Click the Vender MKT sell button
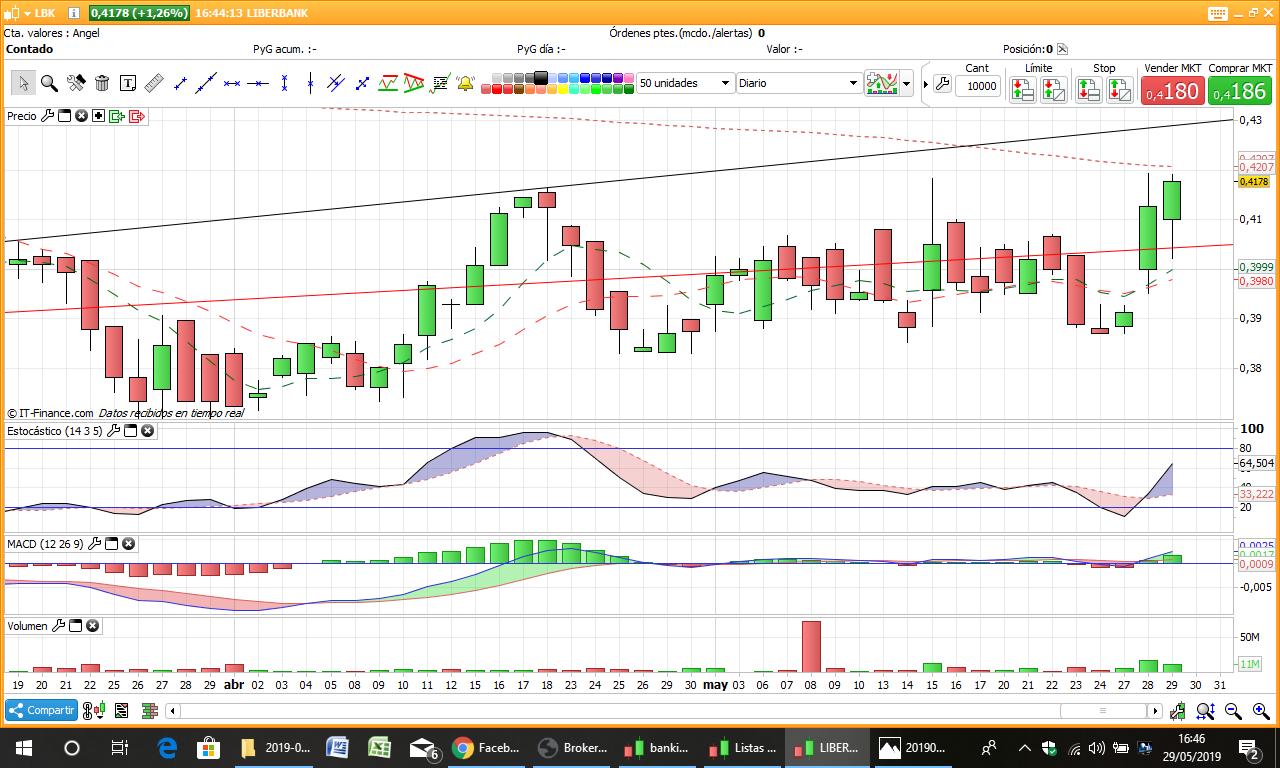The width and height of the screenshot is (1280, 768). tap(1171, 91)
